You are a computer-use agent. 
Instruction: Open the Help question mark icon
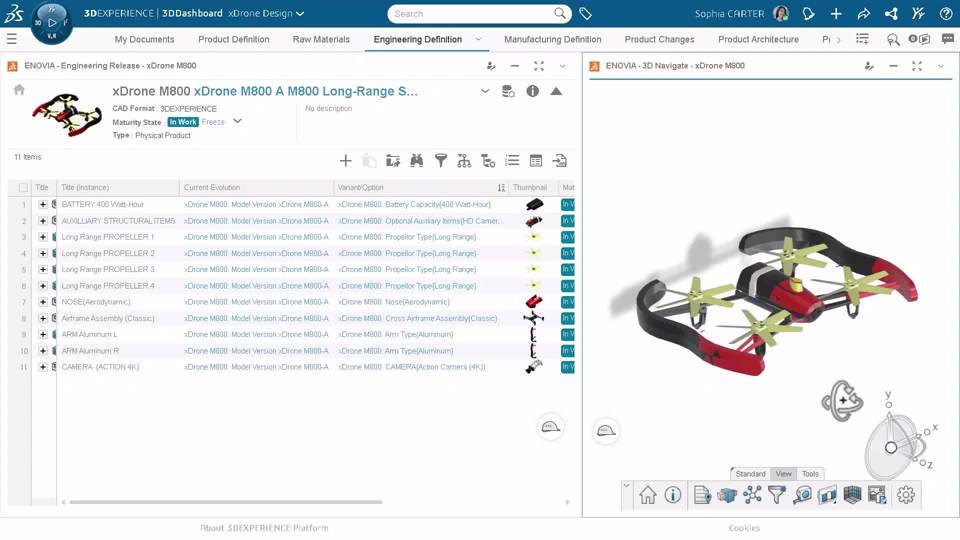tap(946, 13)
